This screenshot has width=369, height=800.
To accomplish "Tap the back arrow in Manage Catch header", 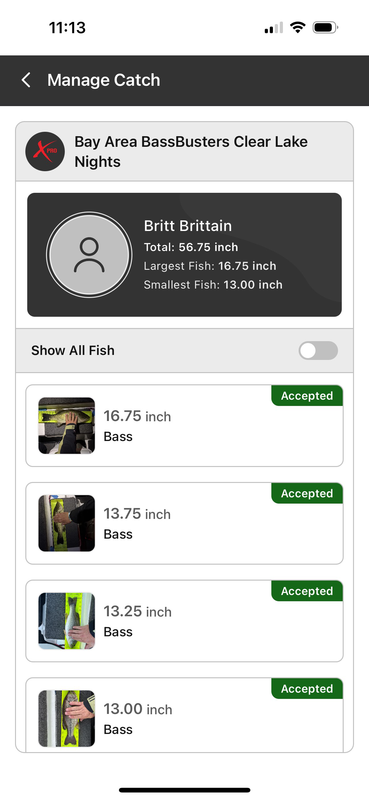I will point(26,80).
